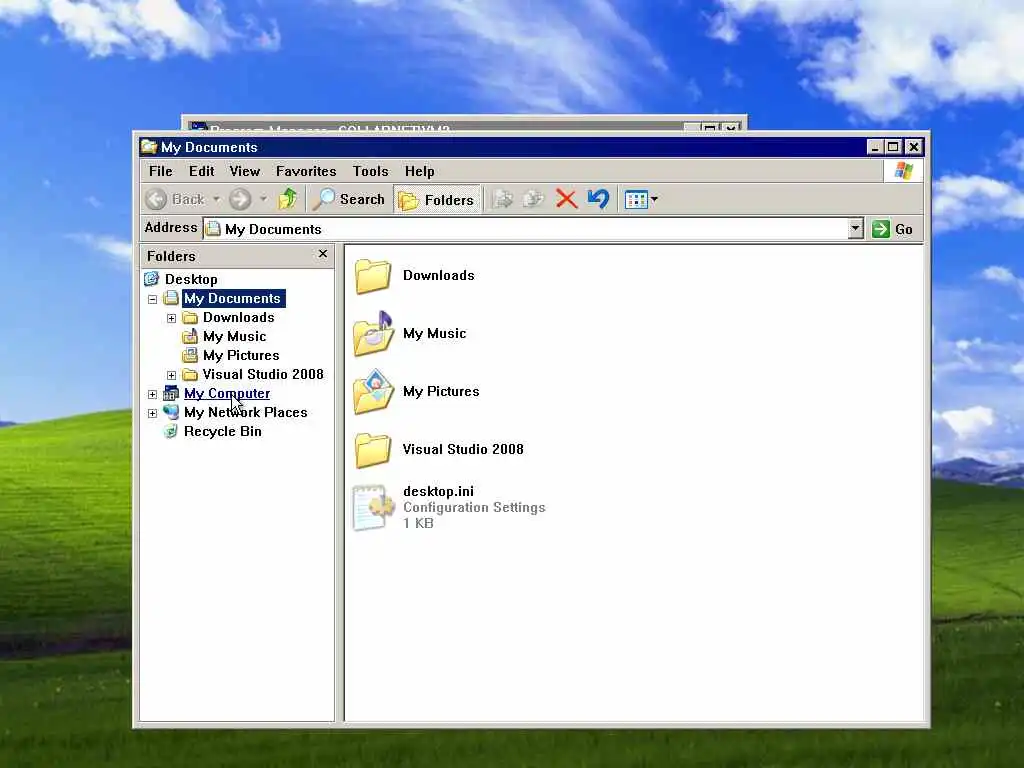Expand Visual Studio 2008 tree node

[x=171, y=375]
